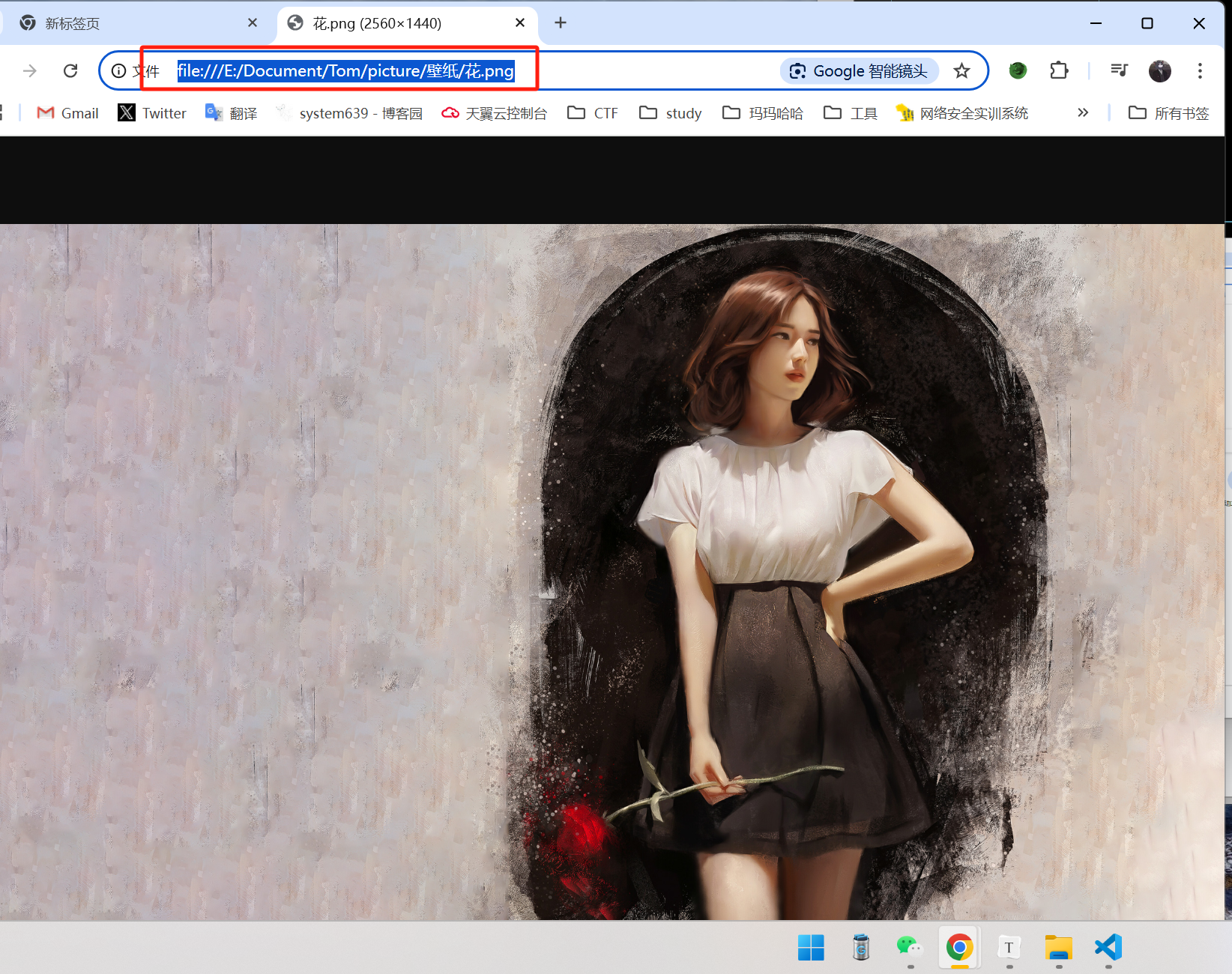This screenshot has width=1232, height=974.
Task: Reload the current page
Action: point(70,71)
